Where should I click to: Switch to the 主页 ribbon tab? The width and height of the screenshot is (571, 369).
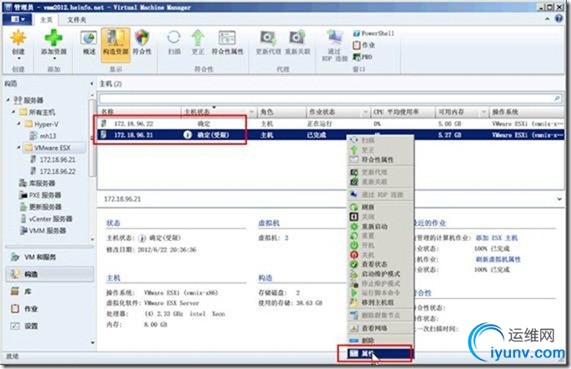46,20
